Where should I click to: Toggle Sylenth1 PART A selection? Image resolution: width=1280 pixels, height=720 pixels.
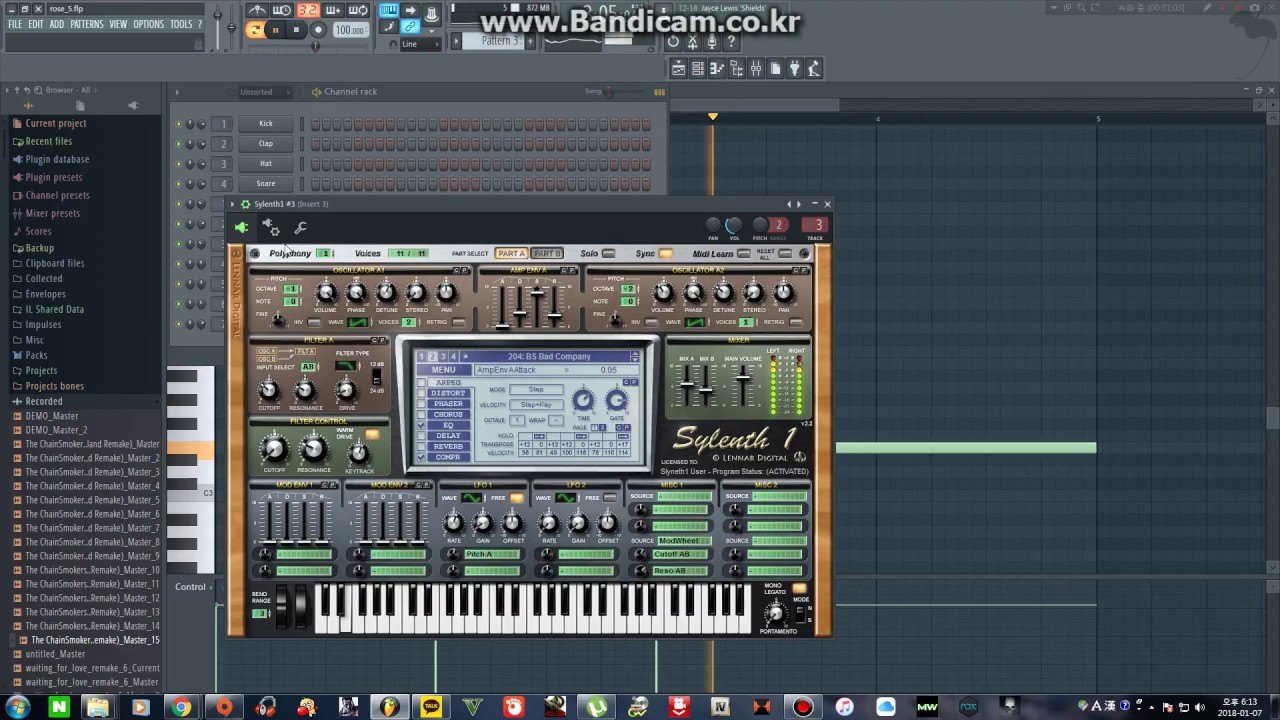(x=511, y=254)
